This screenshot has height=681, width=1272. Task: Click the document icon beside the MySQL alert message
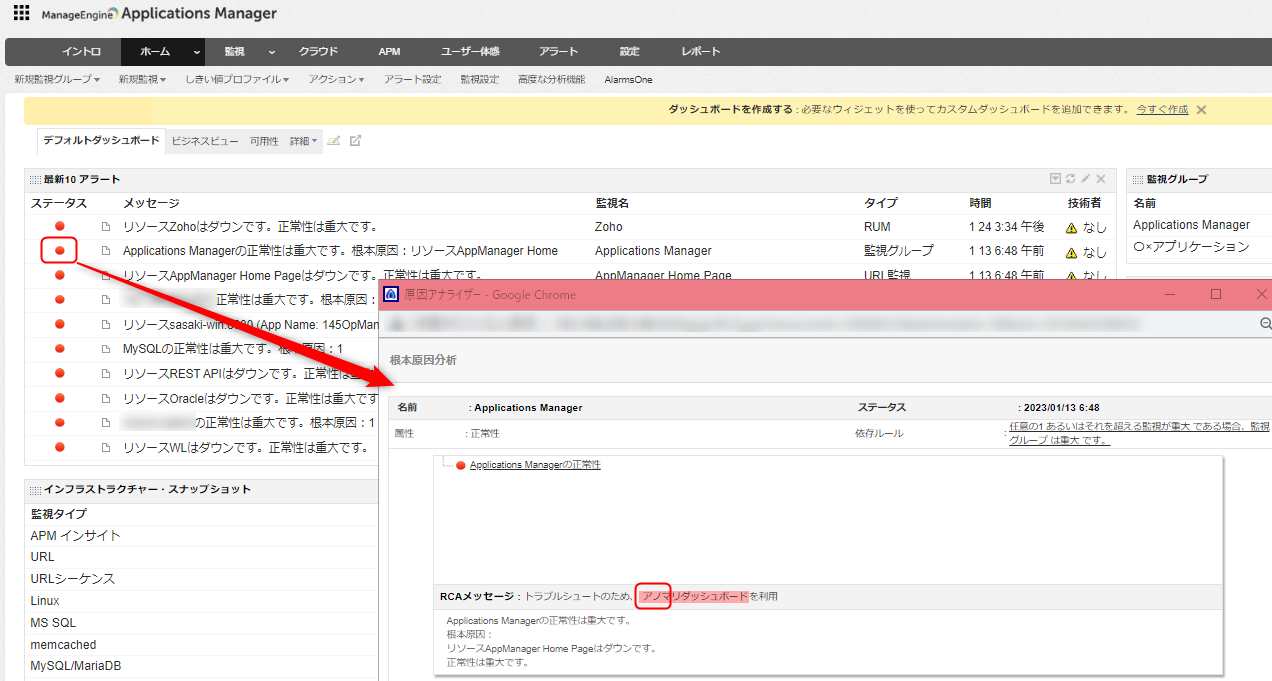tap(105, 349)
